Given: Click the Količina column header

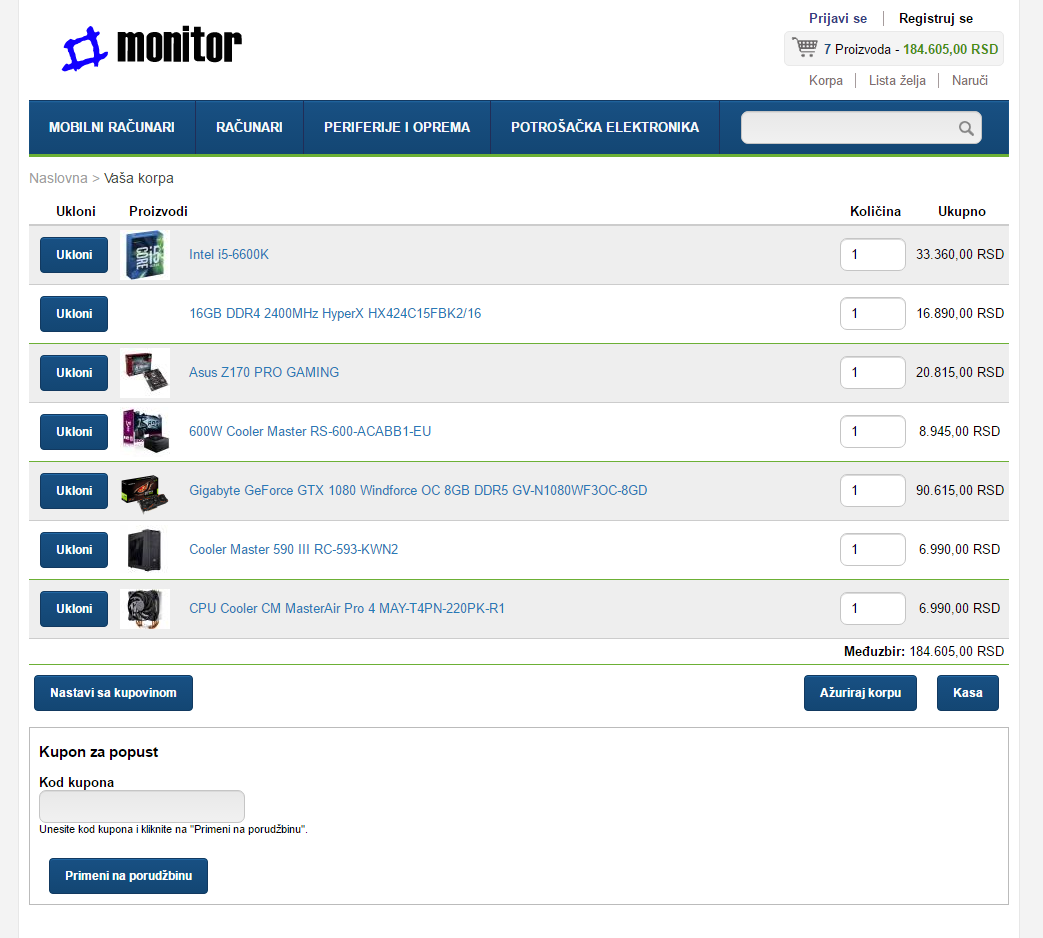Looking at the screenshot, I should pos(875,212).
